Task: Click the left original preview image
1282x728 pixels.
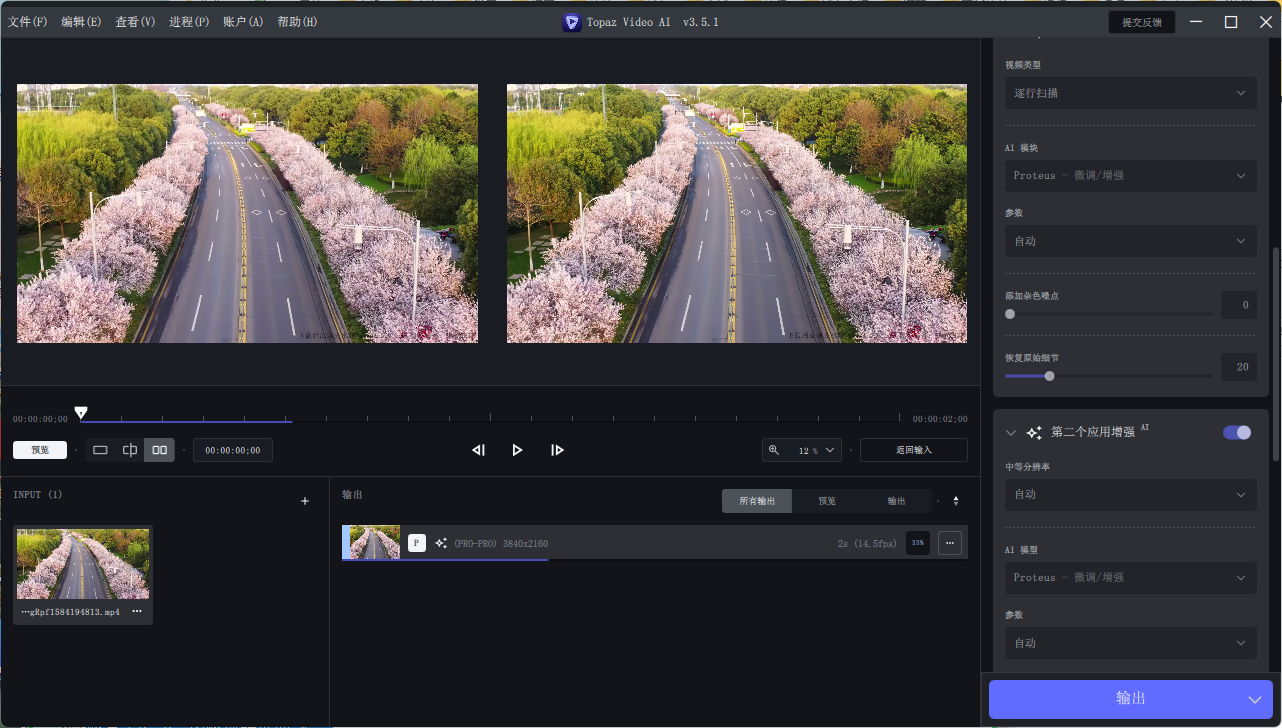Action: point(247,213)
